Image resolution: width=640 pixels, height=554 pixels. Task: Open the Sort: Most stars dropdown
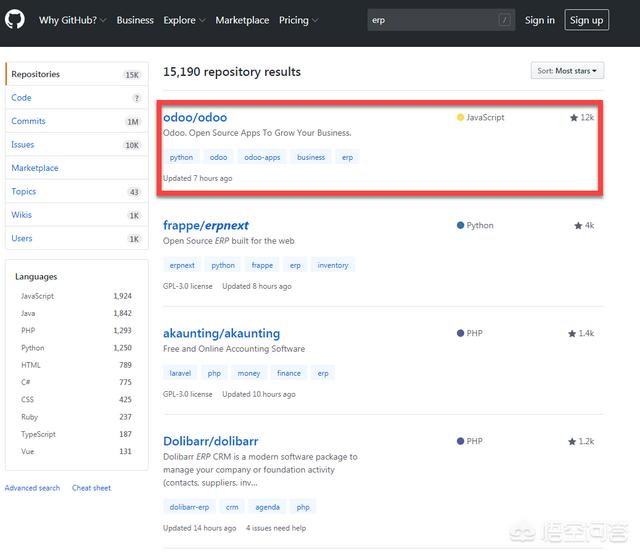(567, 71)
